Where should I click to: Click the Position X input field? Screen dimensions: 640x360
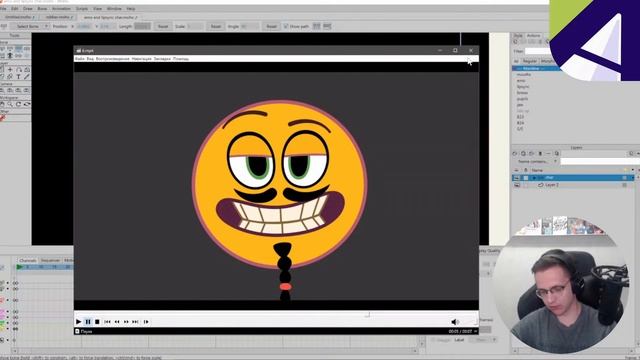(84, 26)
